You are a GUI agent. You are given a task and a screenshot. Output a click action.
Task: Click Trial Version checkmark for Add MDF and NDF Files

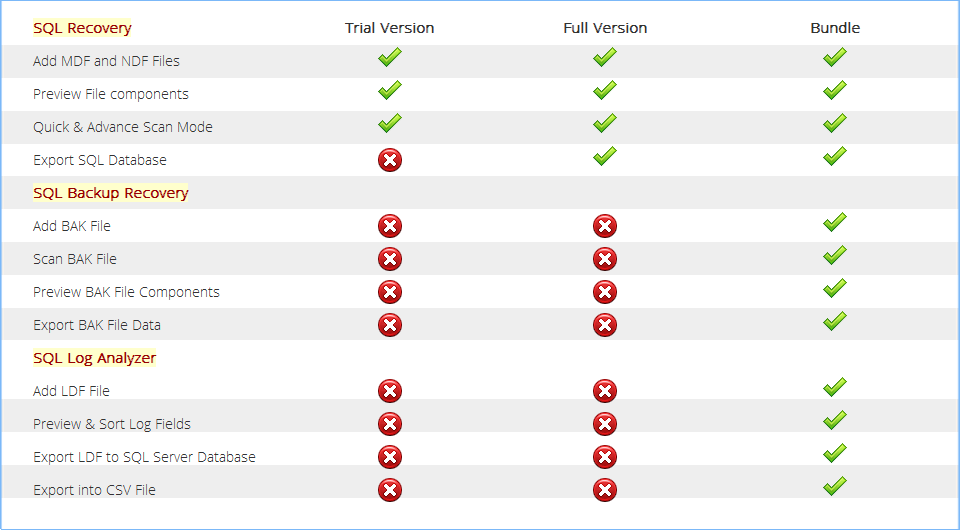(390, 58)
